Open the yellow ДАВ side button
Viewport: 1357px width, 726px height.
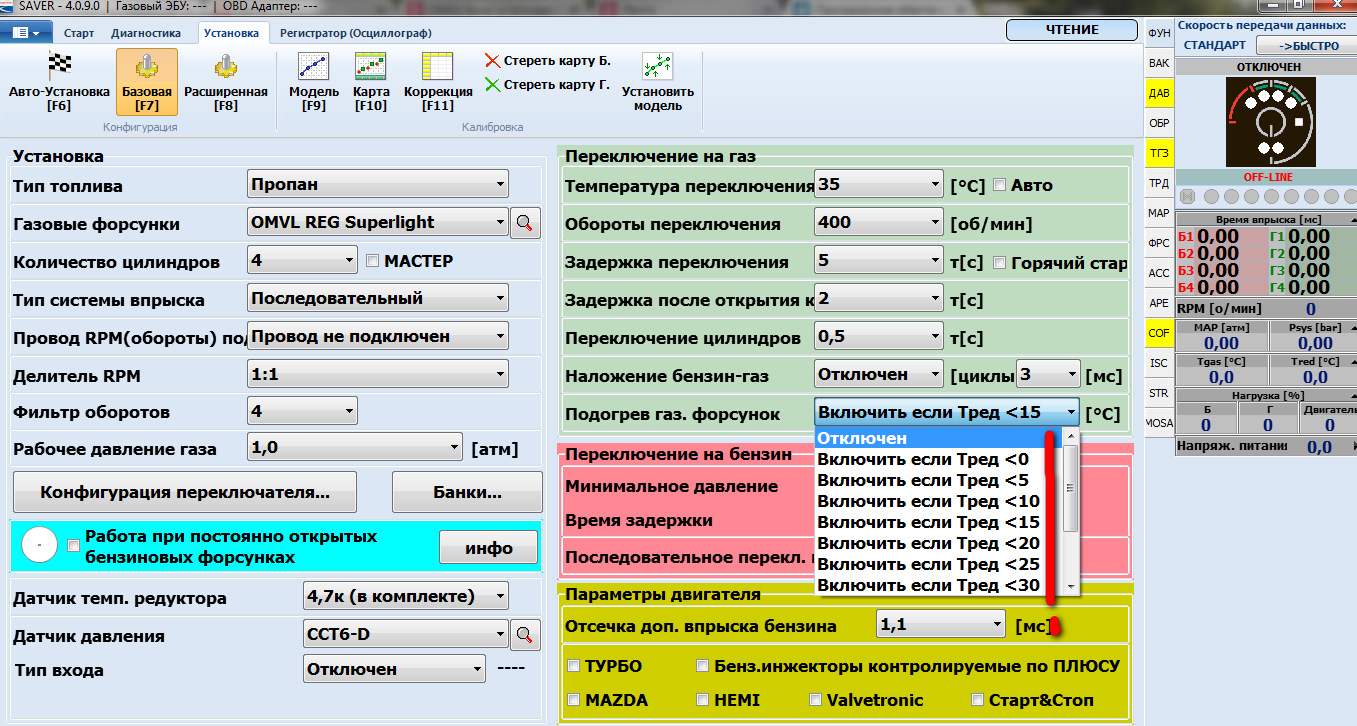pyautogui.click(x=1159, y=93)
